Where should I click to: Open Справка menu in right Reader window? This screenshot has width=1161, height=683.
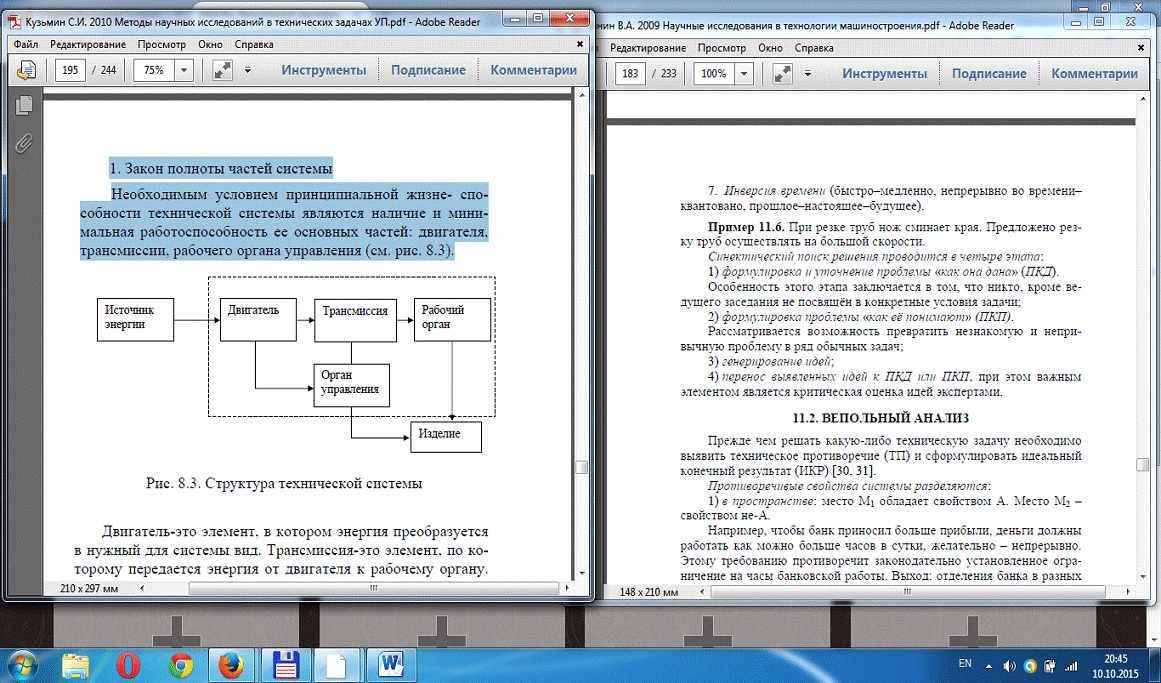tap(814, 47)
